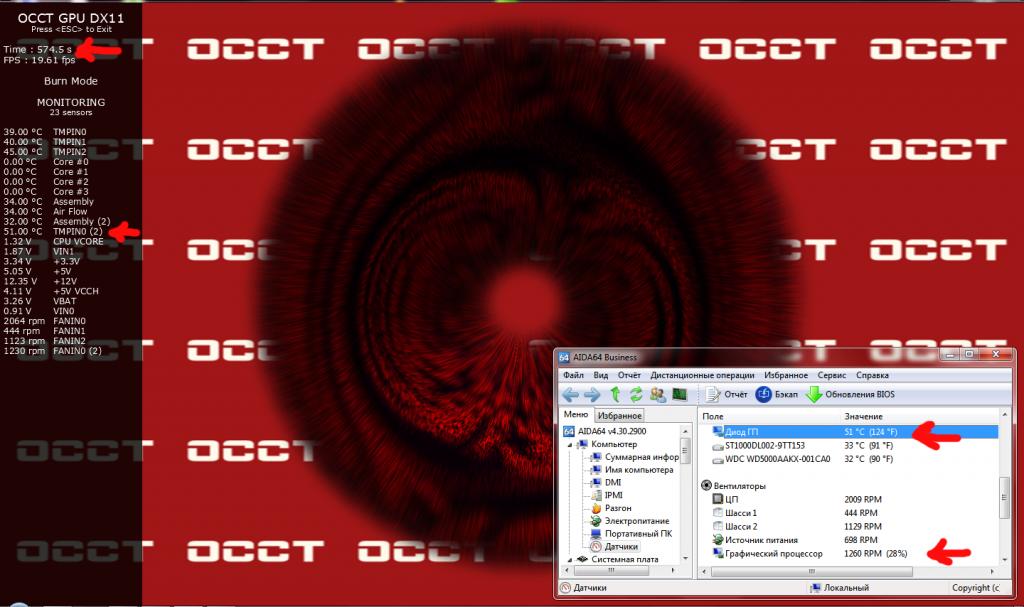Click the green Refresh arrows toolbar icon
The width and height of the screenshot is (1024, 607).
(x=636, y=394)
